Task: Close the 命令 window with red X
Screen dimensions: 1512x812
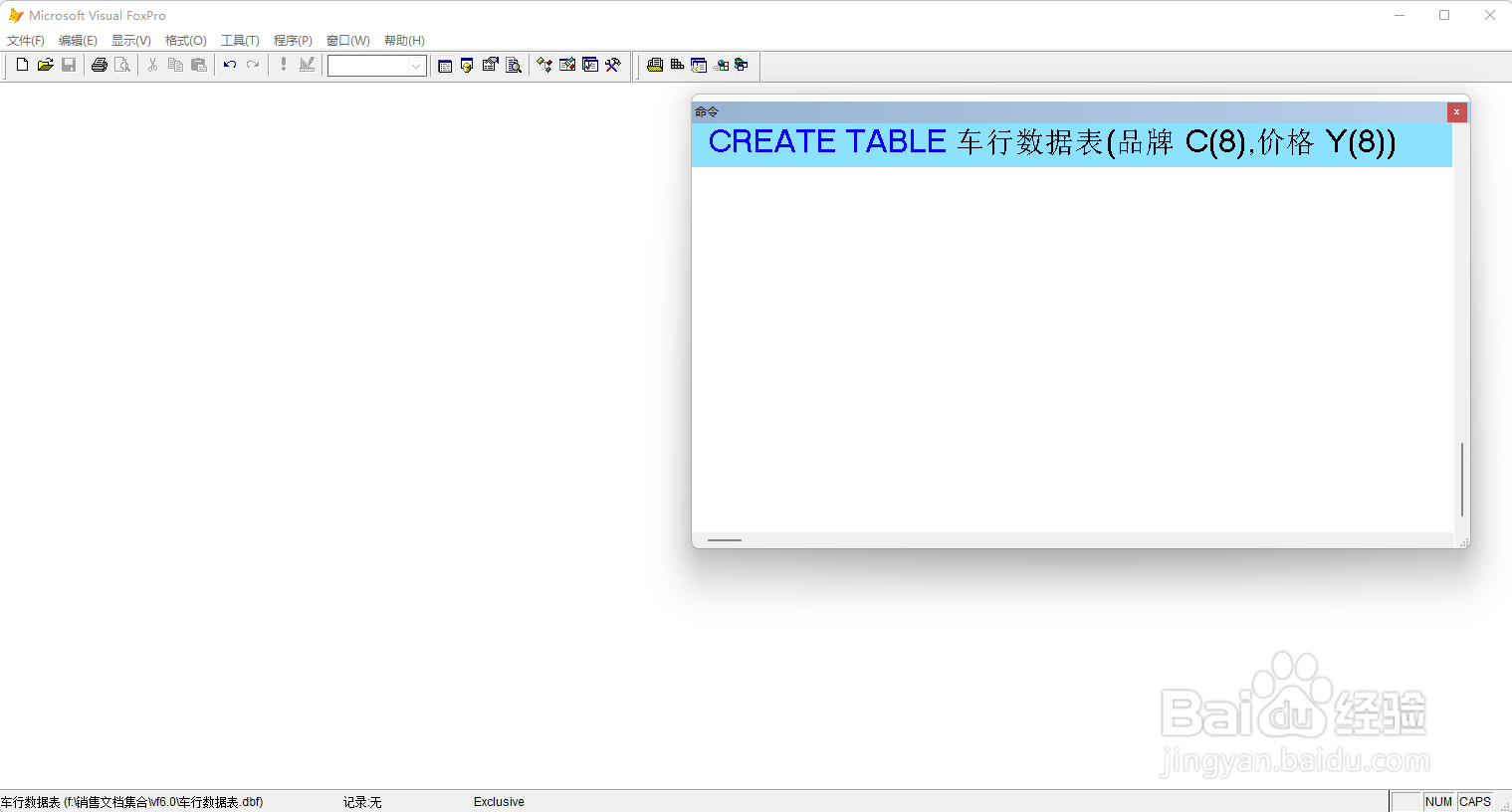Action: pos(1456,112)
